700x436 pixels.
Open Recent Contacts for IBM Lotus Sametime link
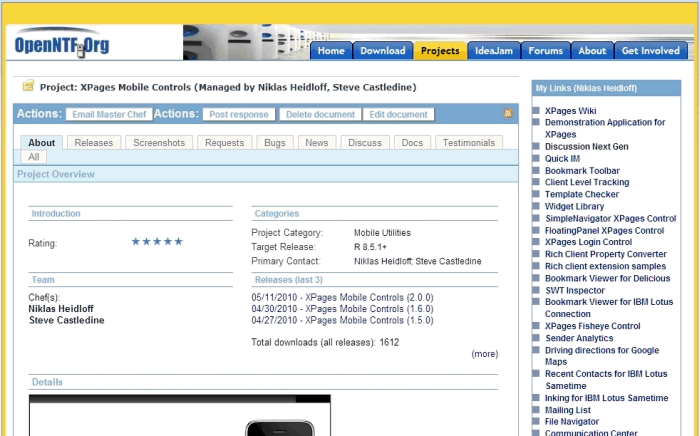(x=606, y=379)
